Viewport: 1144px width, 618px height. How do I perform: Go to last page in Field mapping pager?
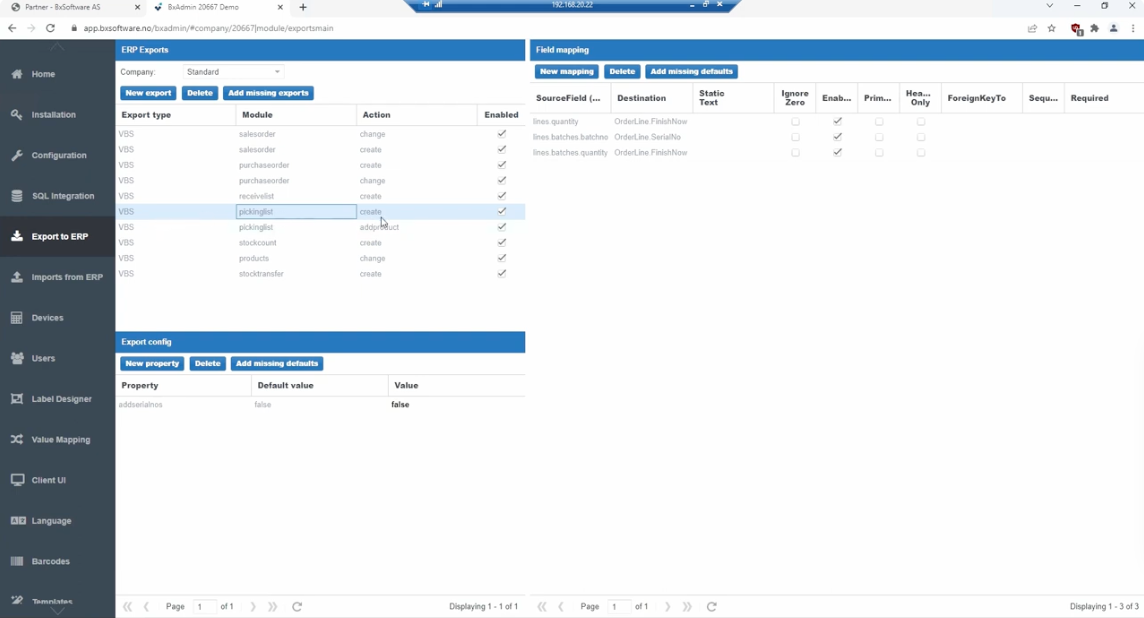click(x=687, y=606)
